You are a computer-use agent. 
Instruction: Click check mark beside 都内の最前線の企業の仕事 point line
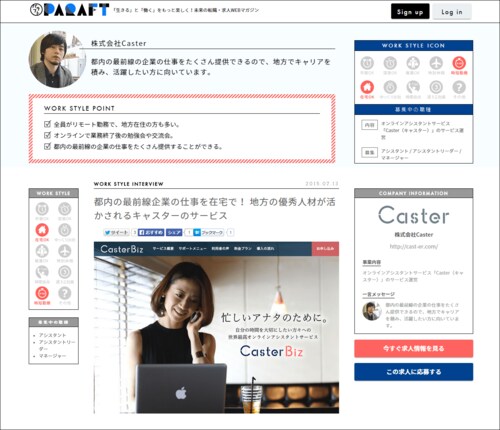pos(47,146)
